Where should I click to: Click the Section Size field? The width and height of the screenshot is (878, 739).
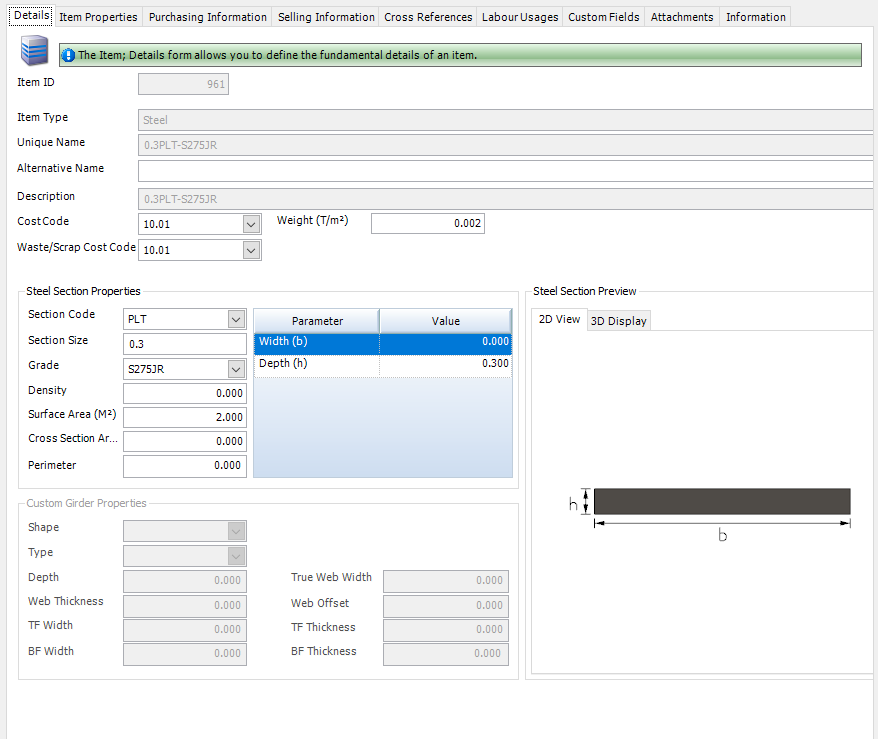pos(185,344)
